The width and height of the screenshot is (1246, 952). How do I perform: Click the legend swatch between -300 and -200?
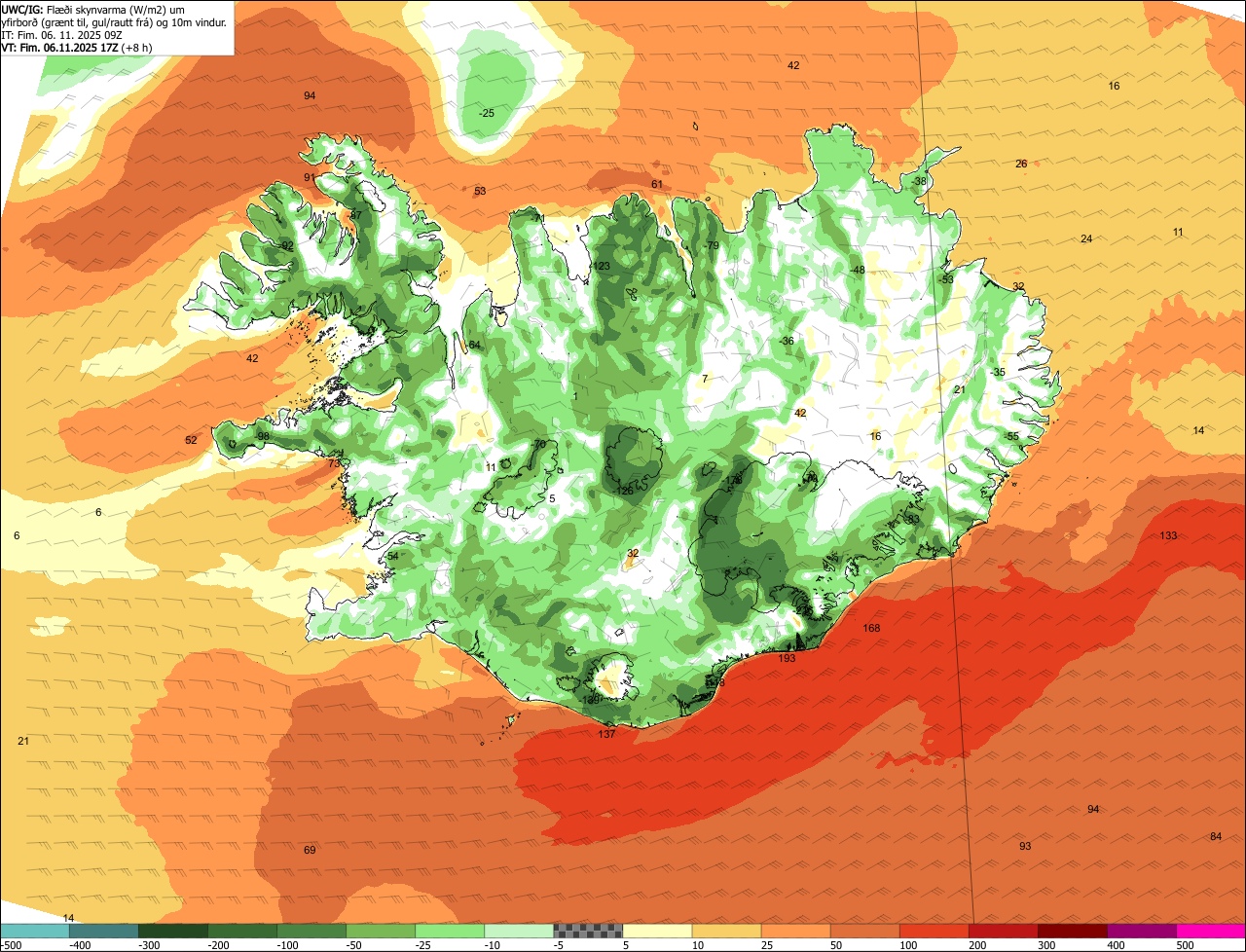click(x=172, y=931)
